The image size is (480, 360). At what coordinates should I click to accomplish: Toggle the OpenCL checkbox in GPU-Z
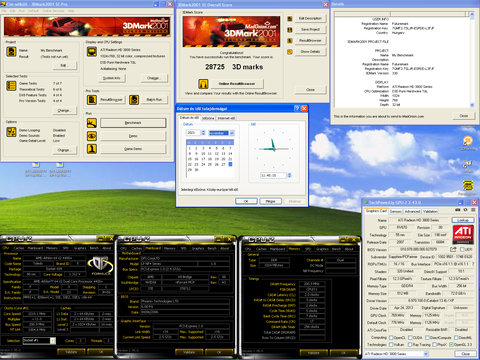tap(391, 338)
